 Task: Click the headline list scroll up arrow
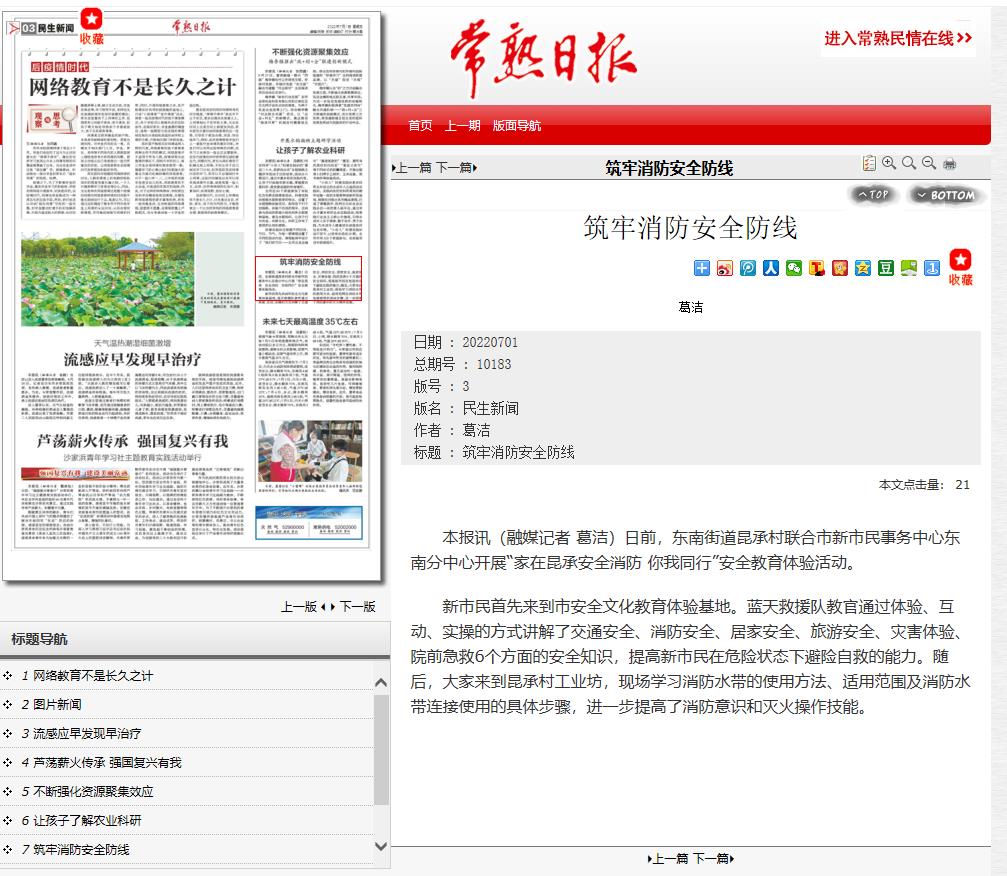click(381, 682)
